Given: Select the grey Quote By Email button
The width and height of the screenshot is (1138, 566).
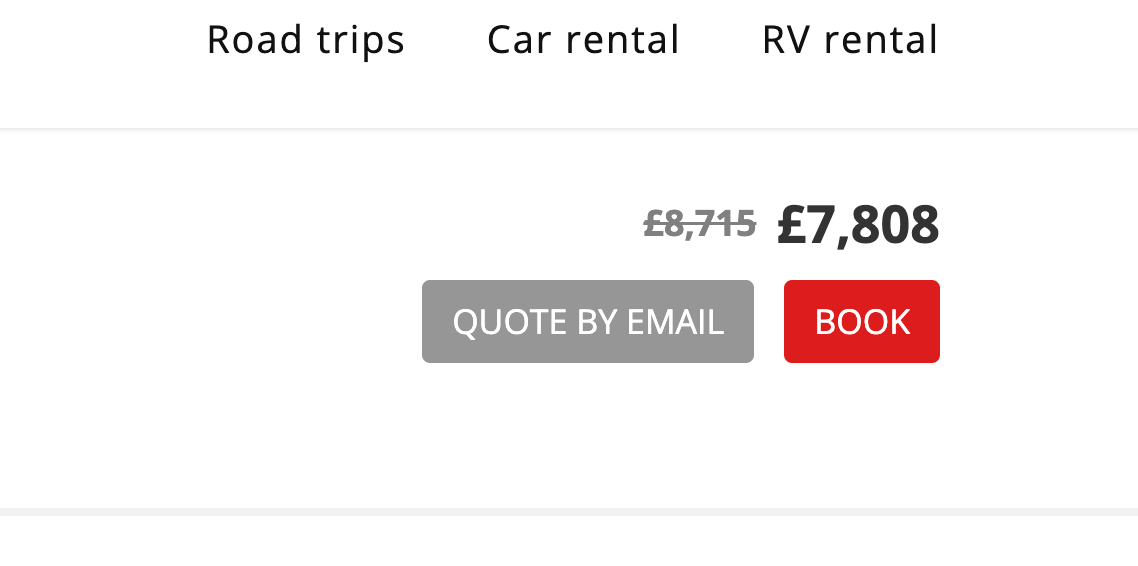Looking at the screenshot, I should tap(588, 321).
